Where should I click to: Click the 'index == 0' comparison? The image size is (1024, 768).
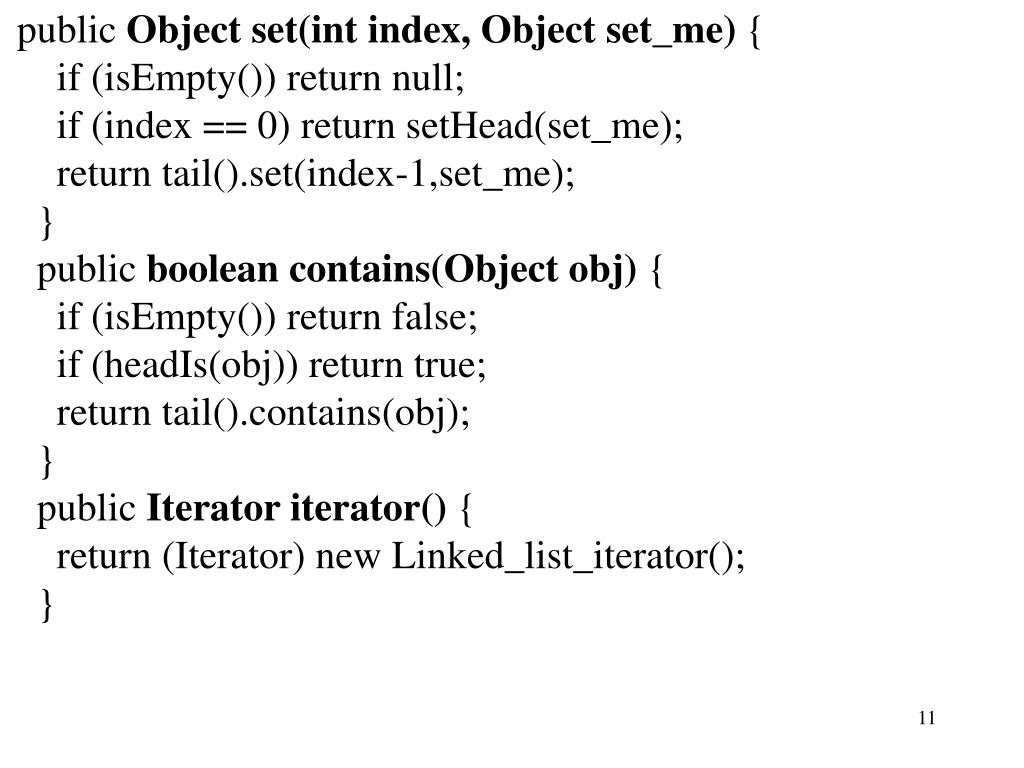(191, 127)
